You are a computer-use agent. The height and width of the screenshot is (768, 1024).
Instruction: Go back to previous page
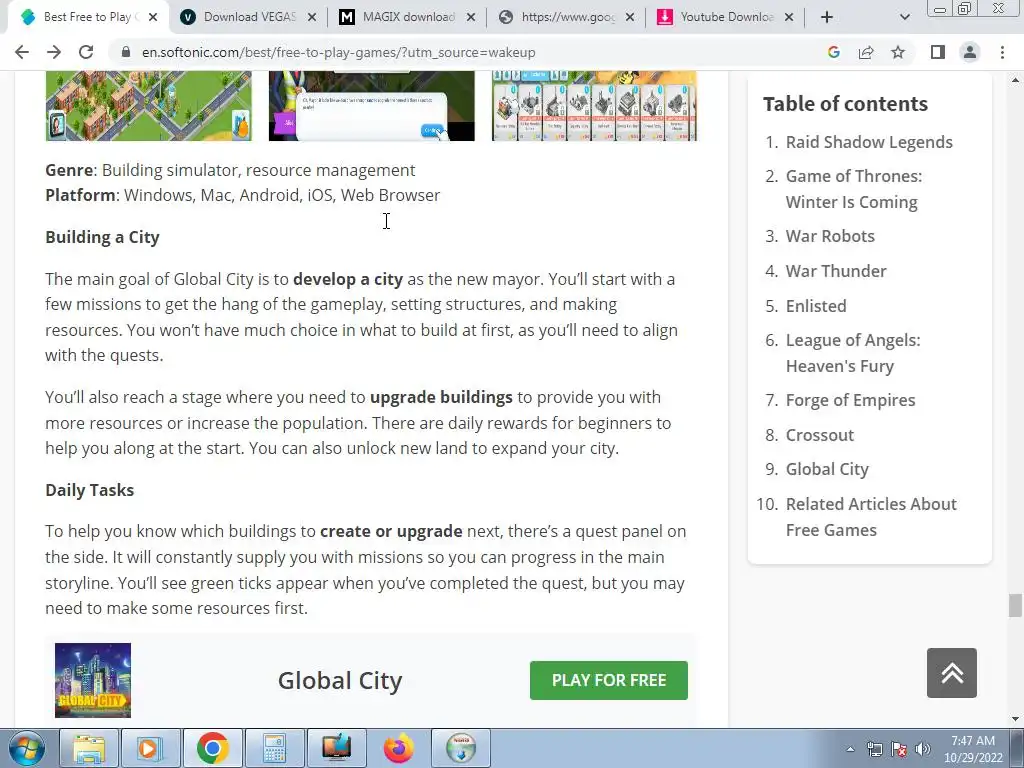pyautogui.click(x=22, y=52)
